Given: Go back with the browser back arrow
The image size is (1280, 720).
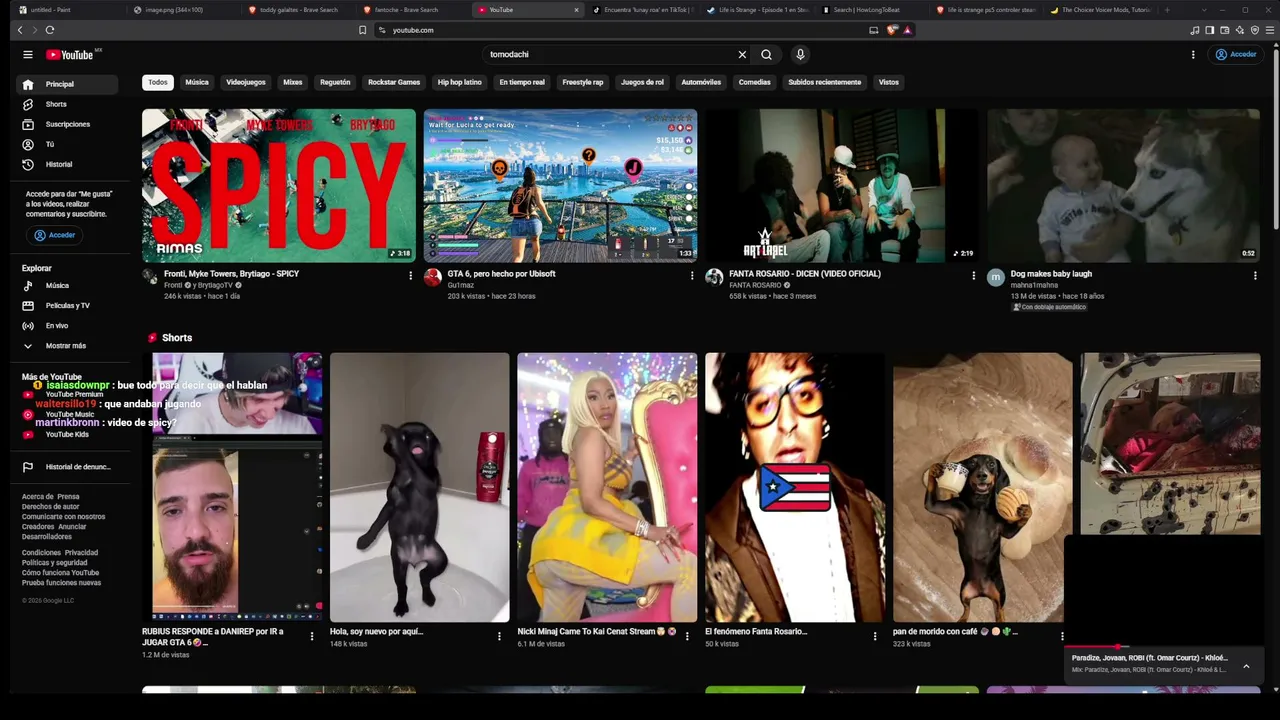Looking at the screenshot, I should [x=20, y=30].
